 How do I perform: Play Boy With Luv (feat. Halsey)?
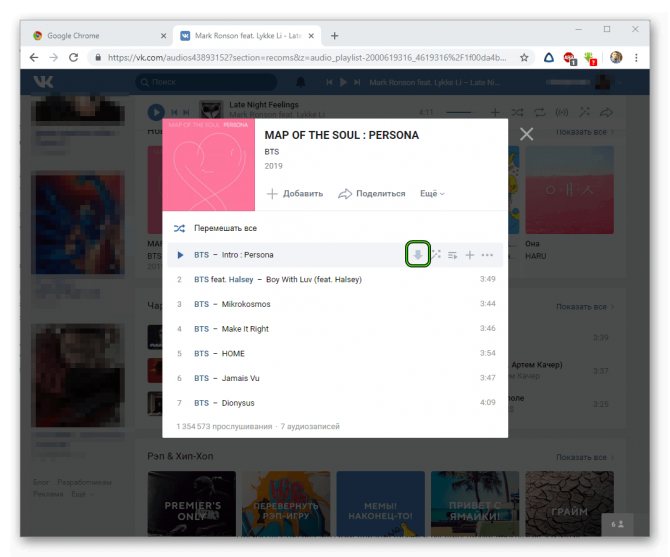pyautogui.click(x=335, y=279)
